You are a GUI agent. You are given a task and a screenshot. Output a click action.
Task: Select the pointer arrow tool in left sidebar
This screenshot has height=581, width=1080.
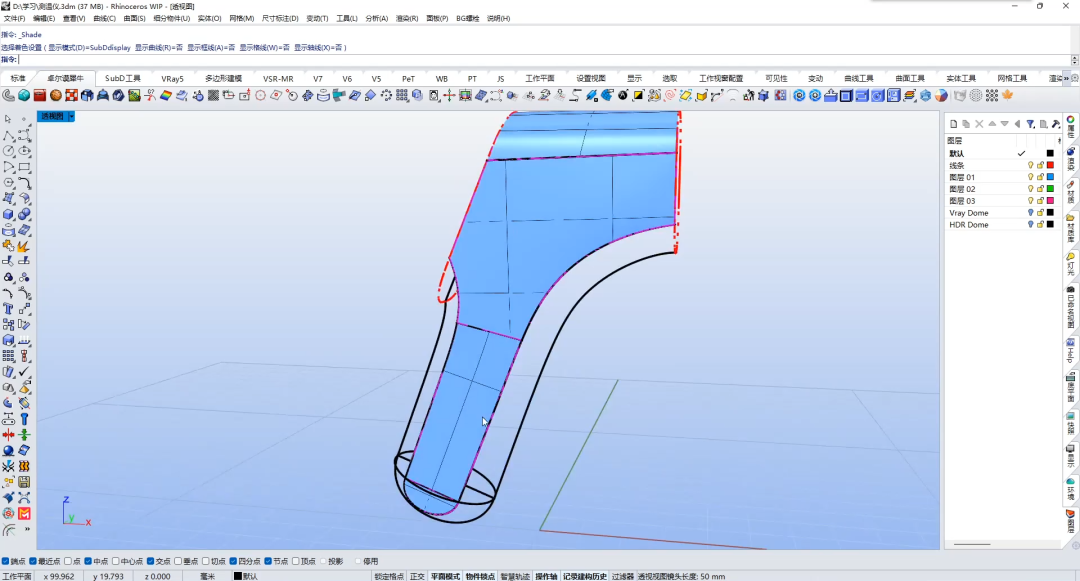pyautogui.click(x=8, y=119)
